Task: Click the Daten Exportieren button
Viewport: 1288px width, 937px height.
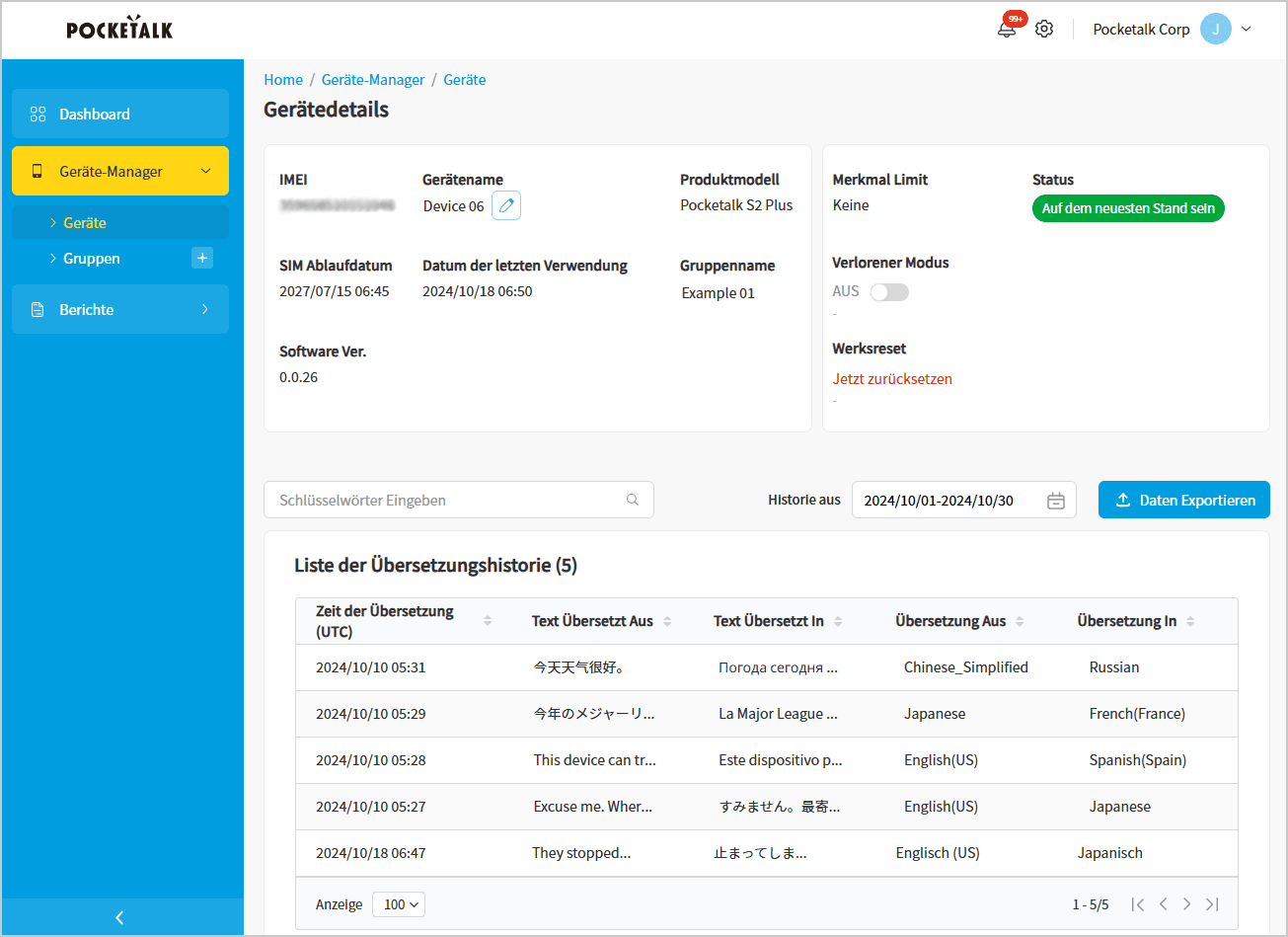Action: coord(1184,500)
